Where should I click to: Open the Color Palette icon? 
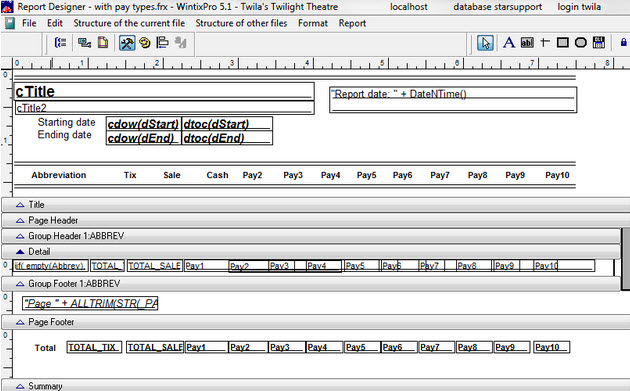[x=145, y=43]
